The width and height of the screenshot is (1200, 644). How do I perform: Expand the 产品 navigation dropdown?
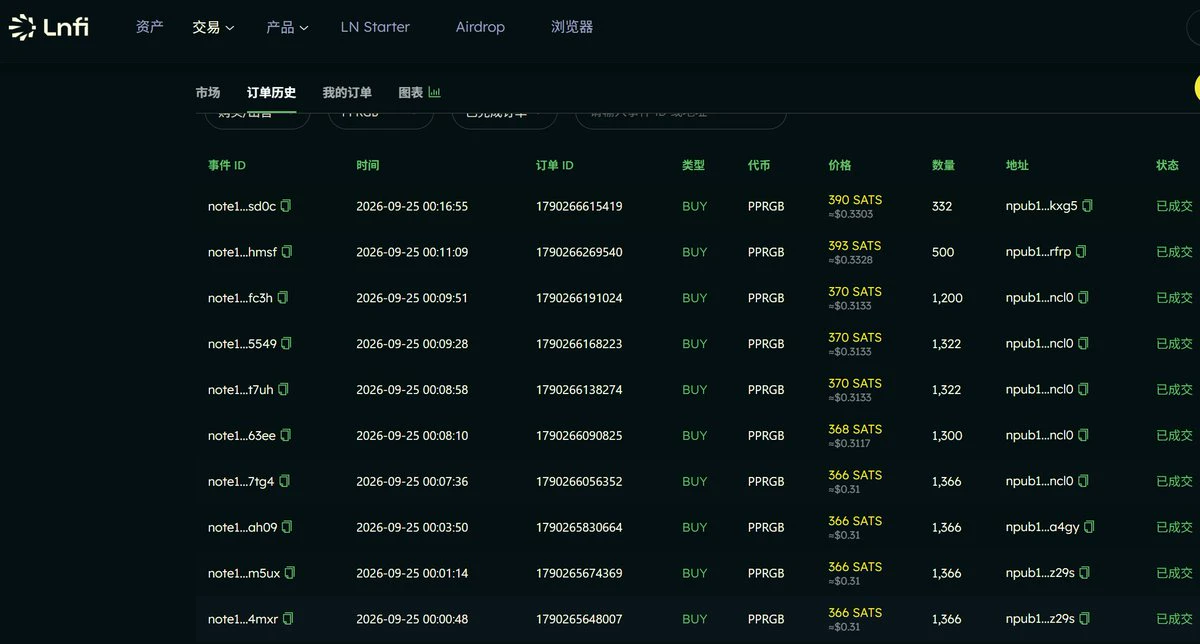288,27
